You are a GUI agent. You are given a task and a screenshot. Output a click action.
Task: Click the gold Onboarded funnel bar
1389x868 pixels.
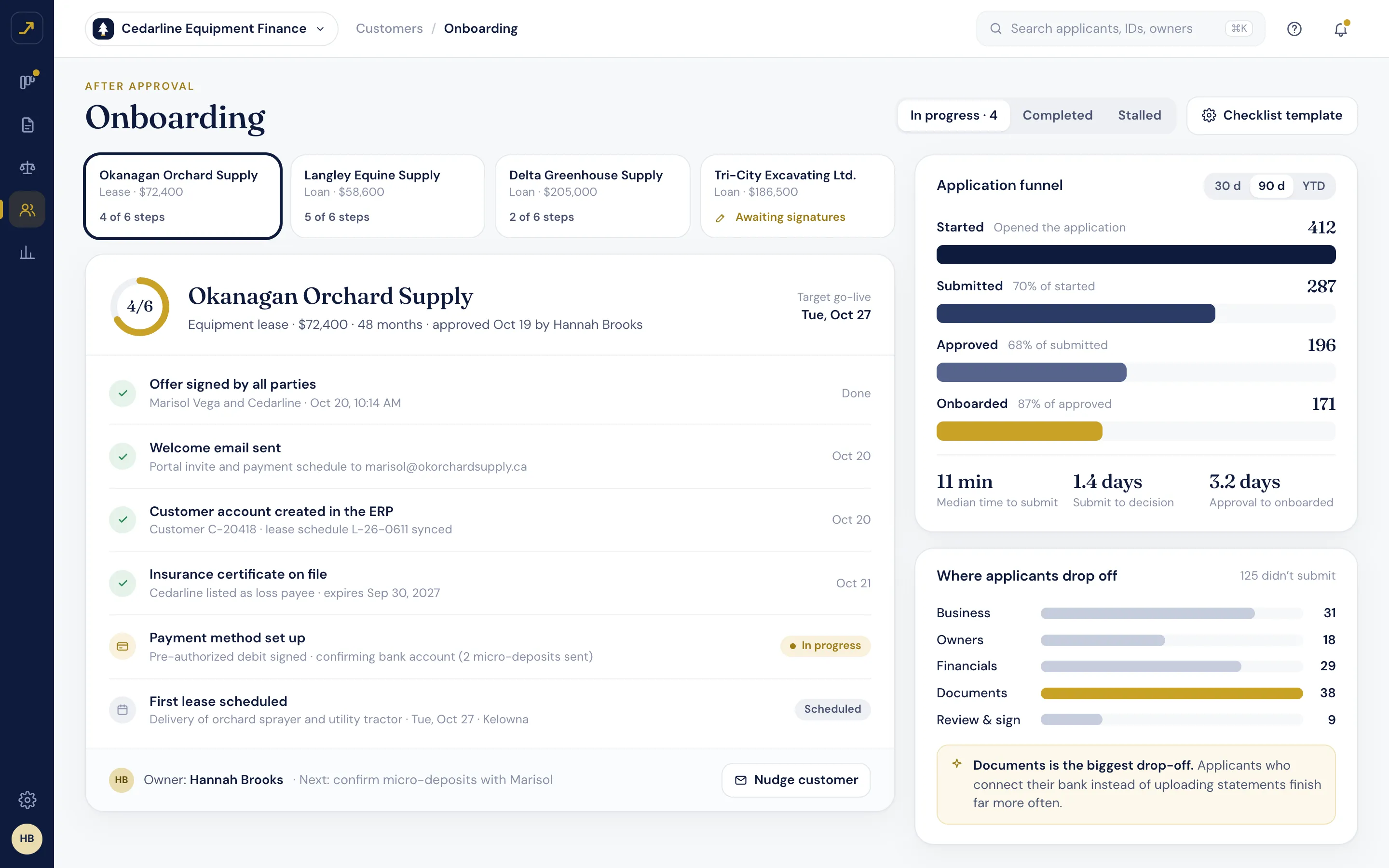(1019, 431)
